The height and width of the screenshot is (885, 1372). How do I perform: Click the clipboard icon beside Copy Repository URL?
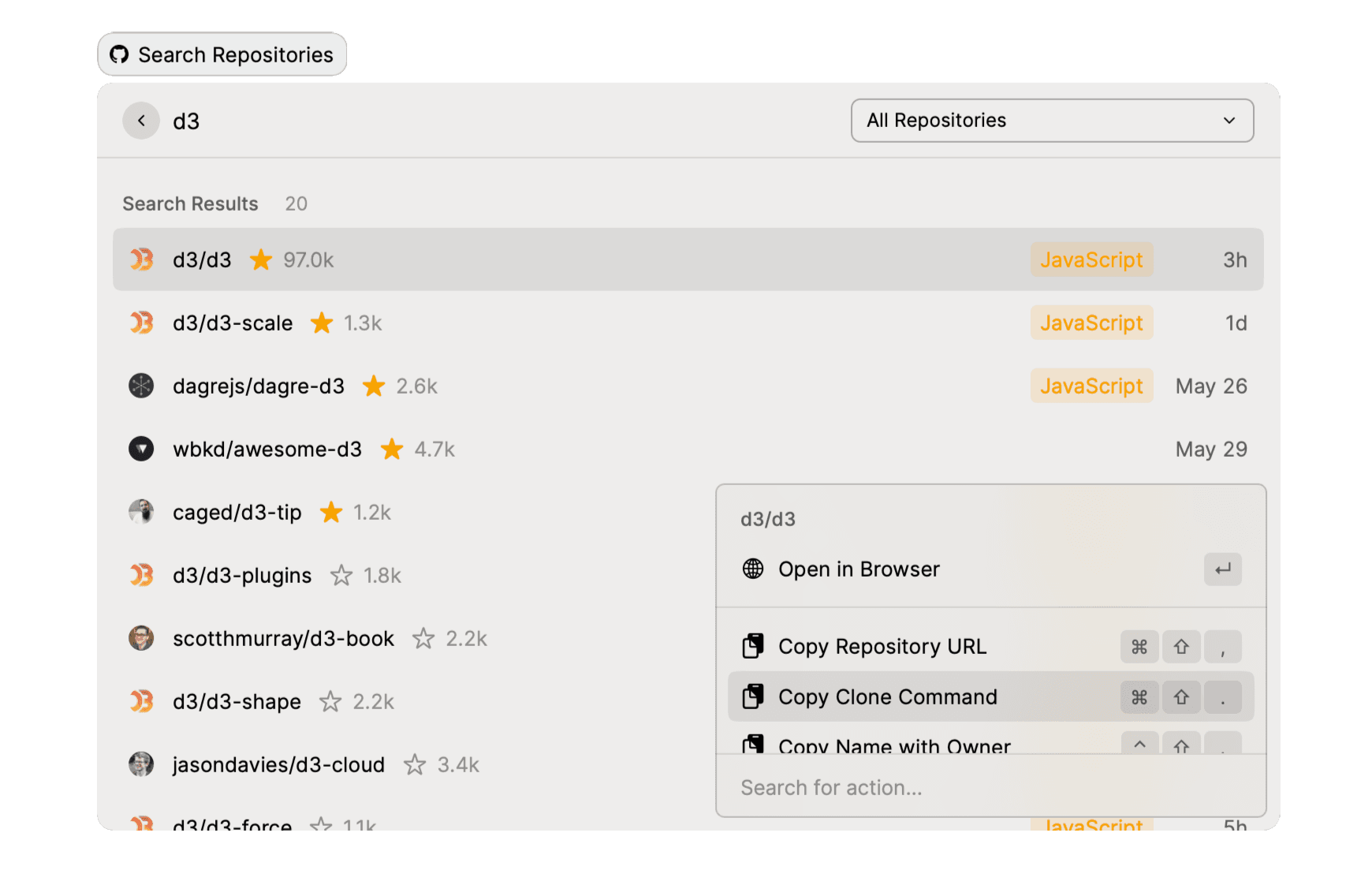tap(753, 646)
